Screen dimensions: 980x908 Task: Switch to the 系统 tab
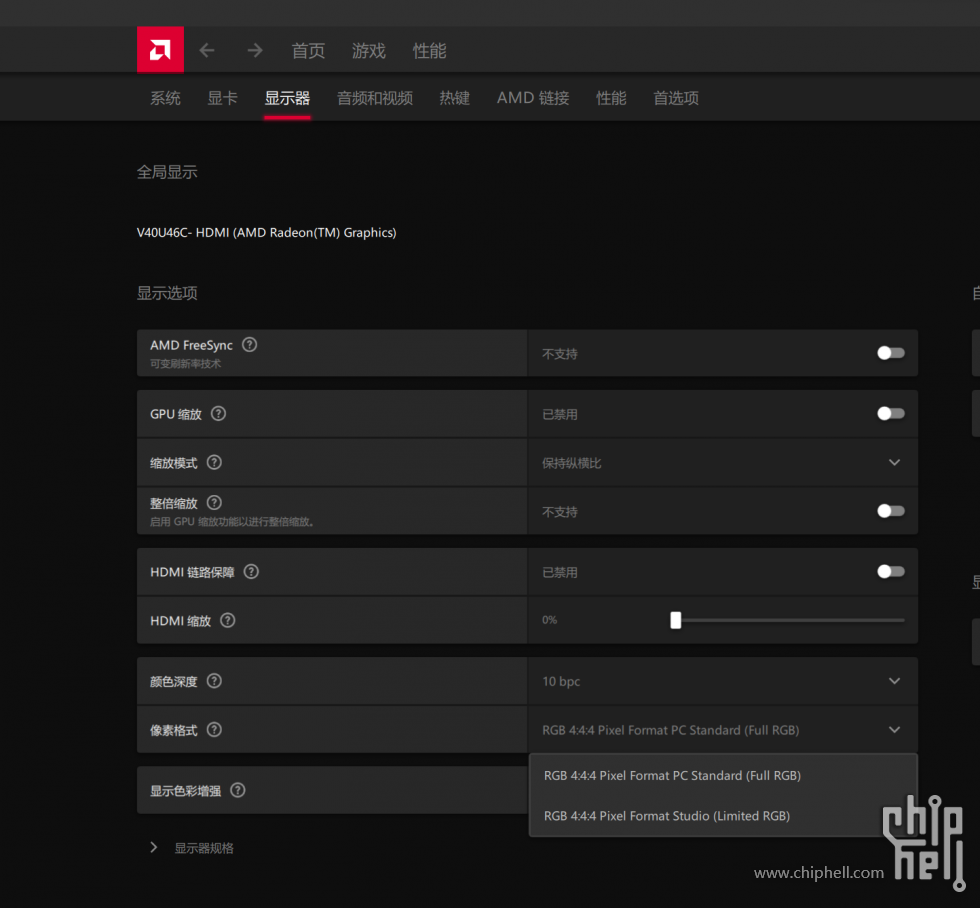tap(165, 98)
